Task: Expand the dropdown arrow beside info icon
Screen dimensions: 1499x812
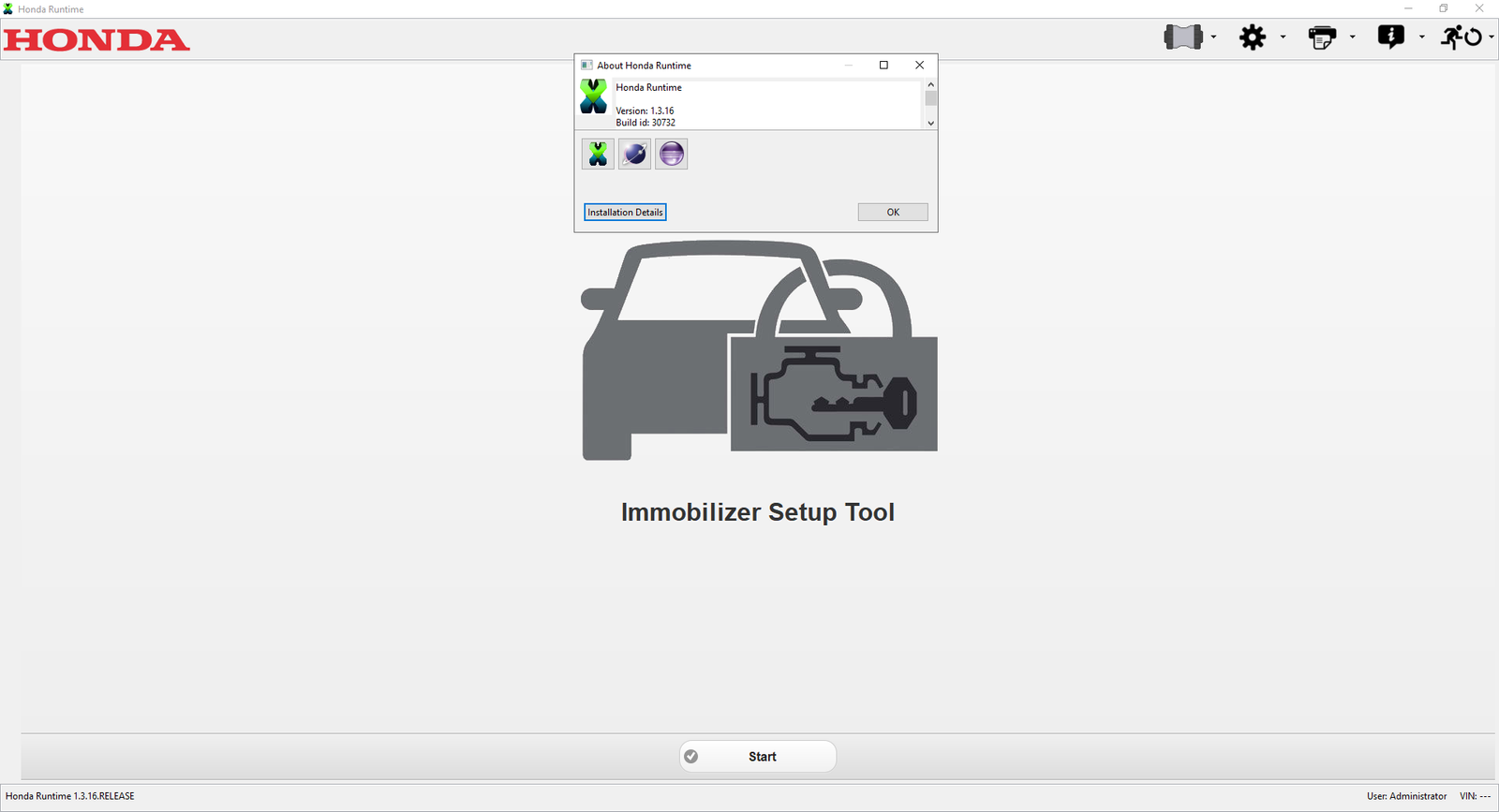Action: tap(1421, 37)
